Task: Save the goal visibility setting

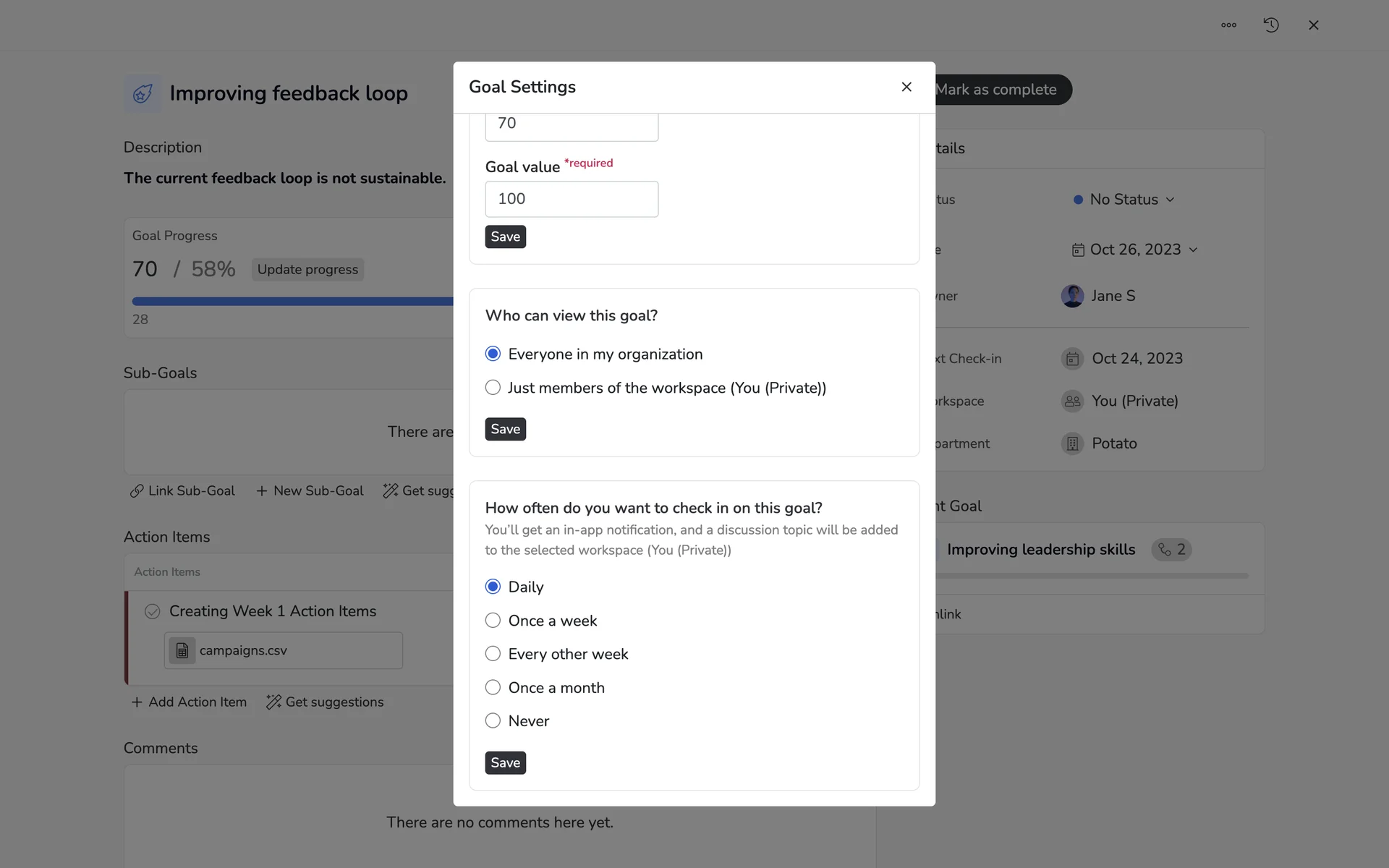Action: tap(505, 430)
